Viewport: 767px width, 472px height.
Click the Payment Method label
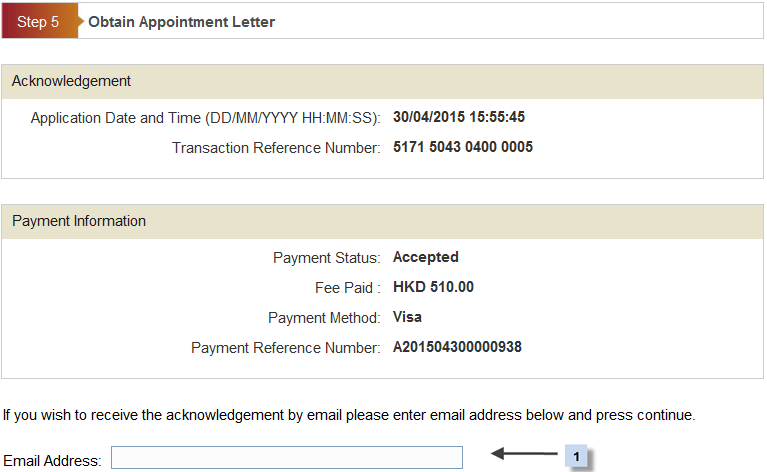[324, 318]
